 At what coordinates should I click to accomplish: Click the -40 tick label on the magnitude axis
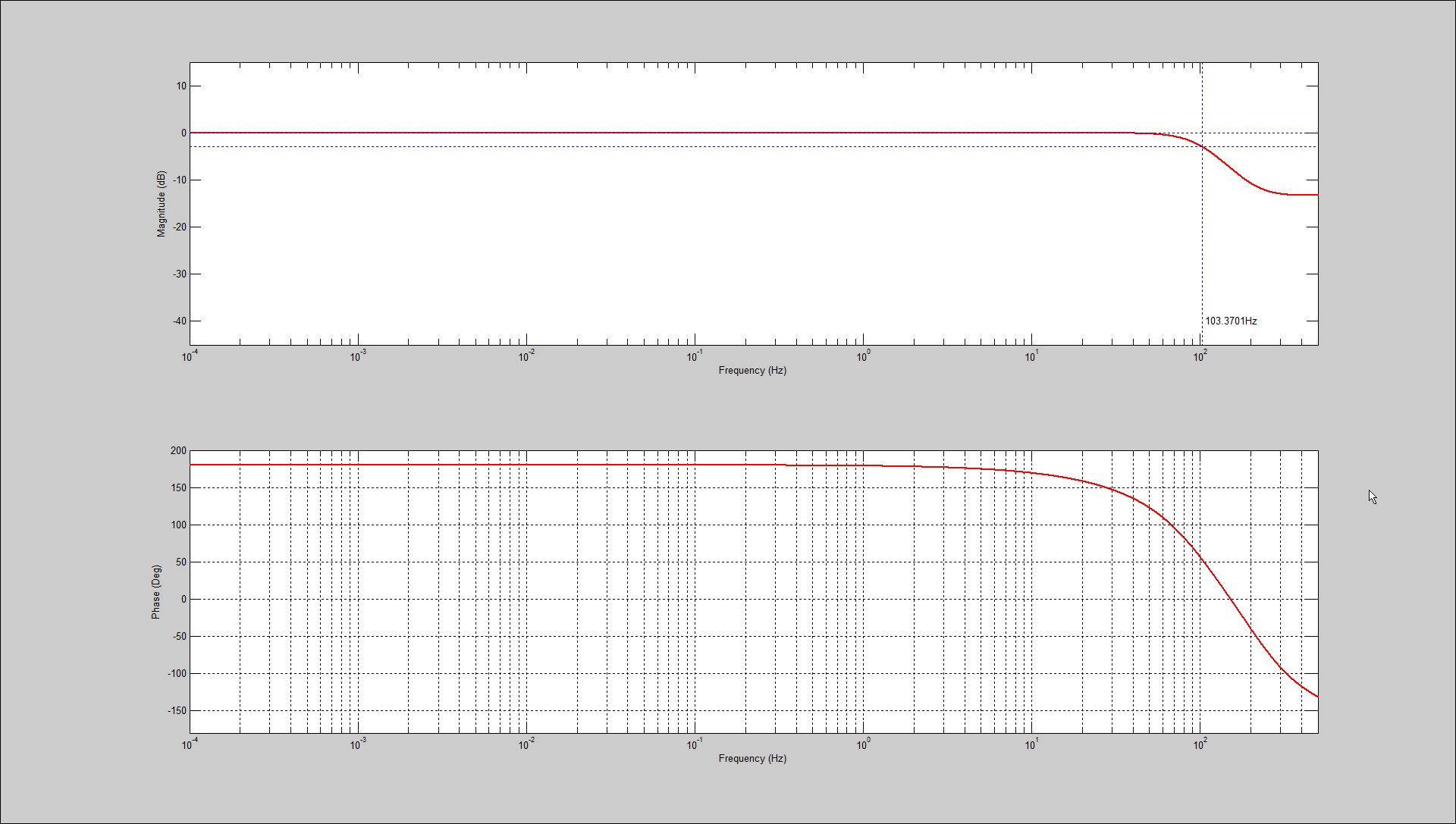pos(179,321)
